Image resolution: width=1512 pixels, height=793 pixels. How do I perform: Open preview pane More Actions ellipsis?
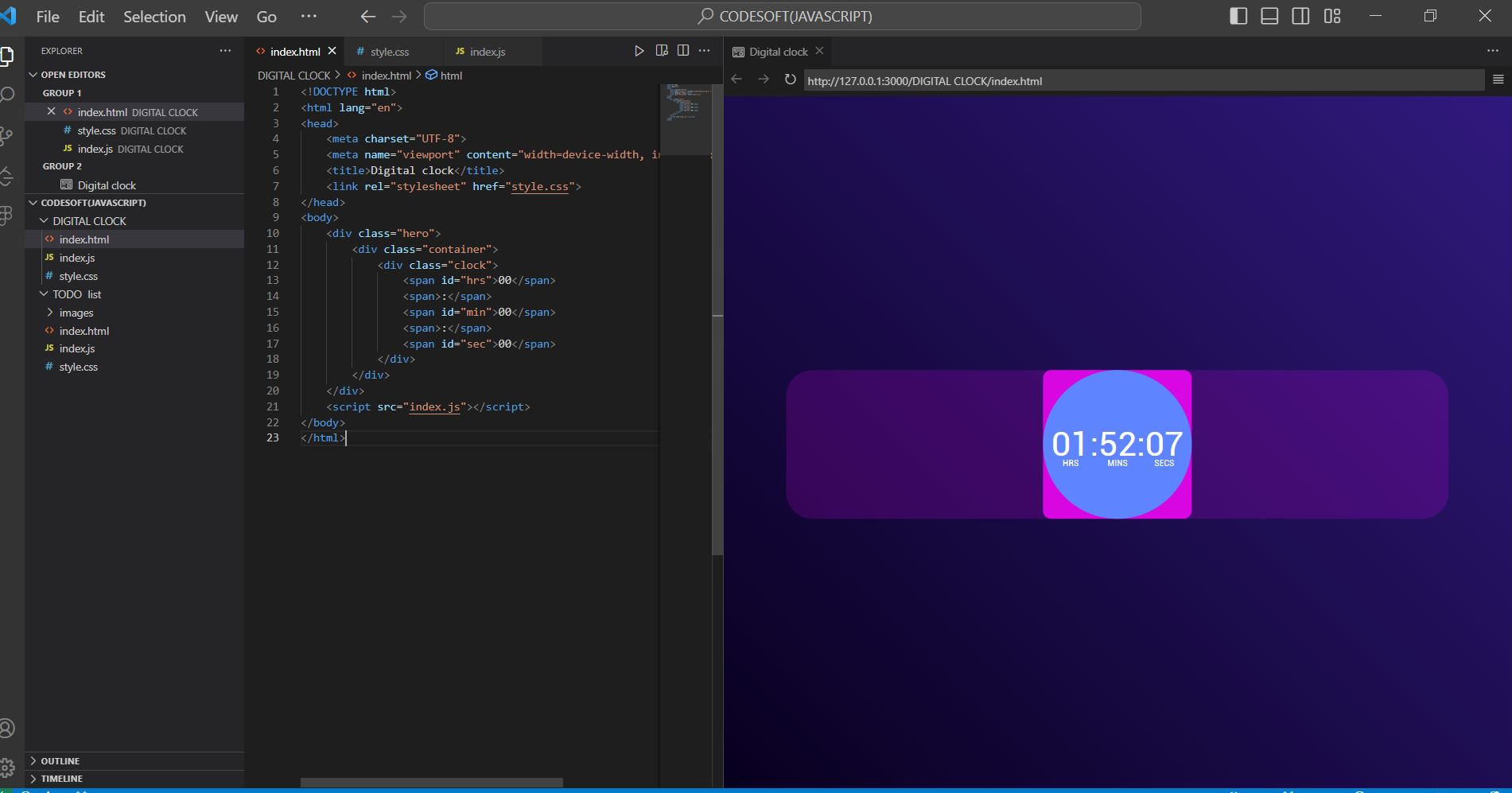(1492, 51)
